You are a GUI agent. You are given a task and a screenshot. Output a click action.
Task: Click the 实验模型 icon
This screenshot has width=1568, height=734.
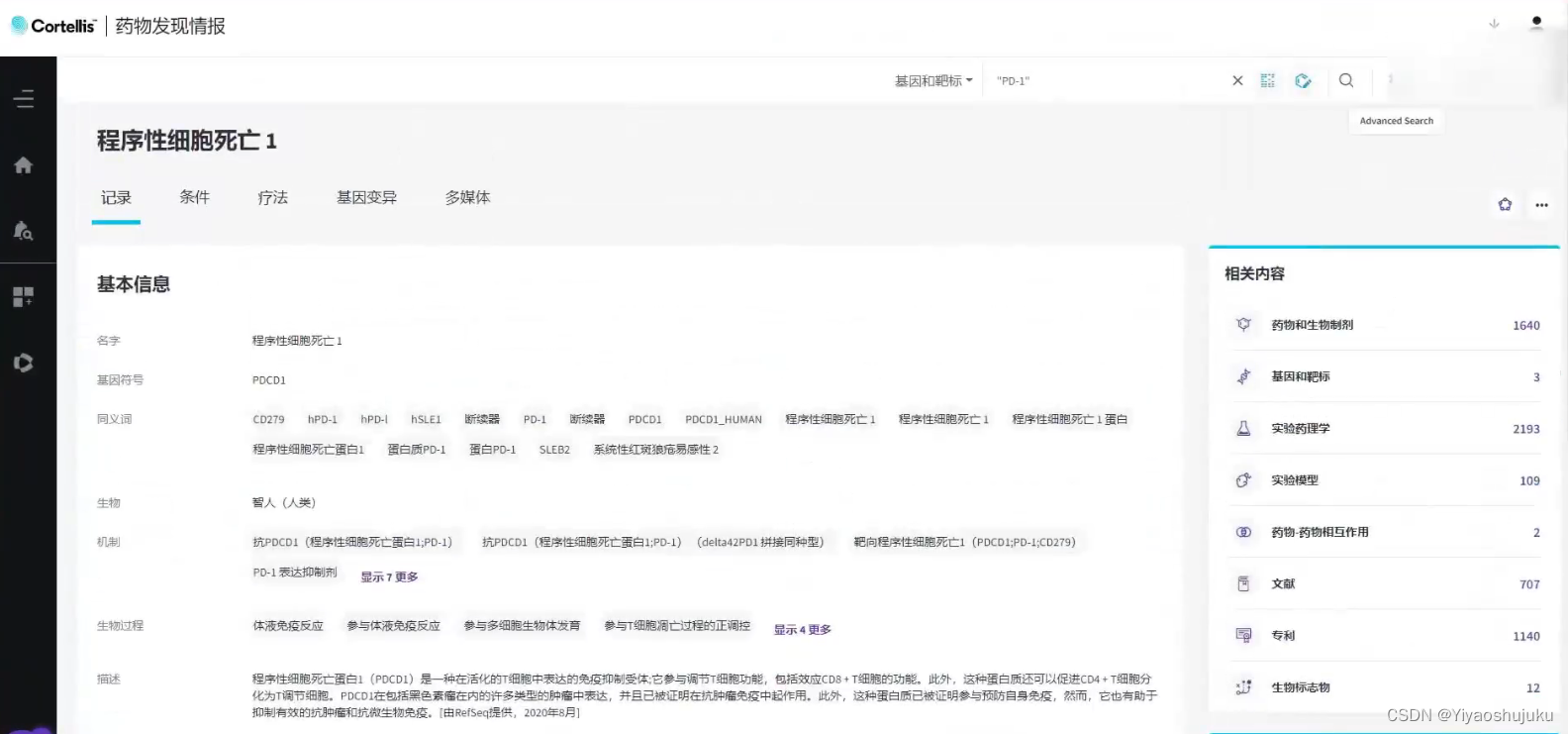(1244, 480)
